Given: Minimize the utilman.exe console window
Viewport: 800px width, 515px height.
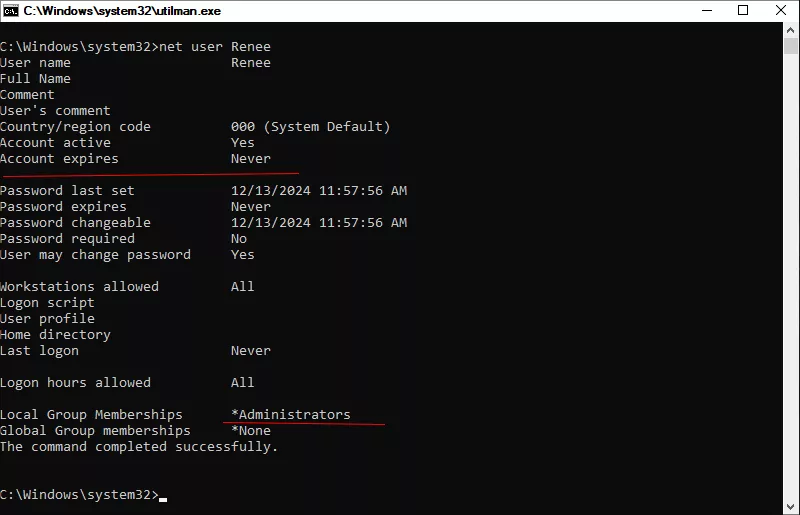Looking at the screenshot, I should click(x=707, y=11).
